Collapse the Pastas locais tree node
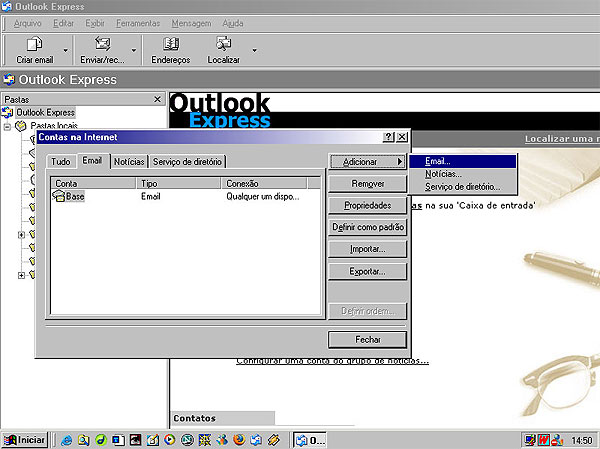The width and height of the screenshot is (600, 449). pyautogui.click(x=7, y=126)
